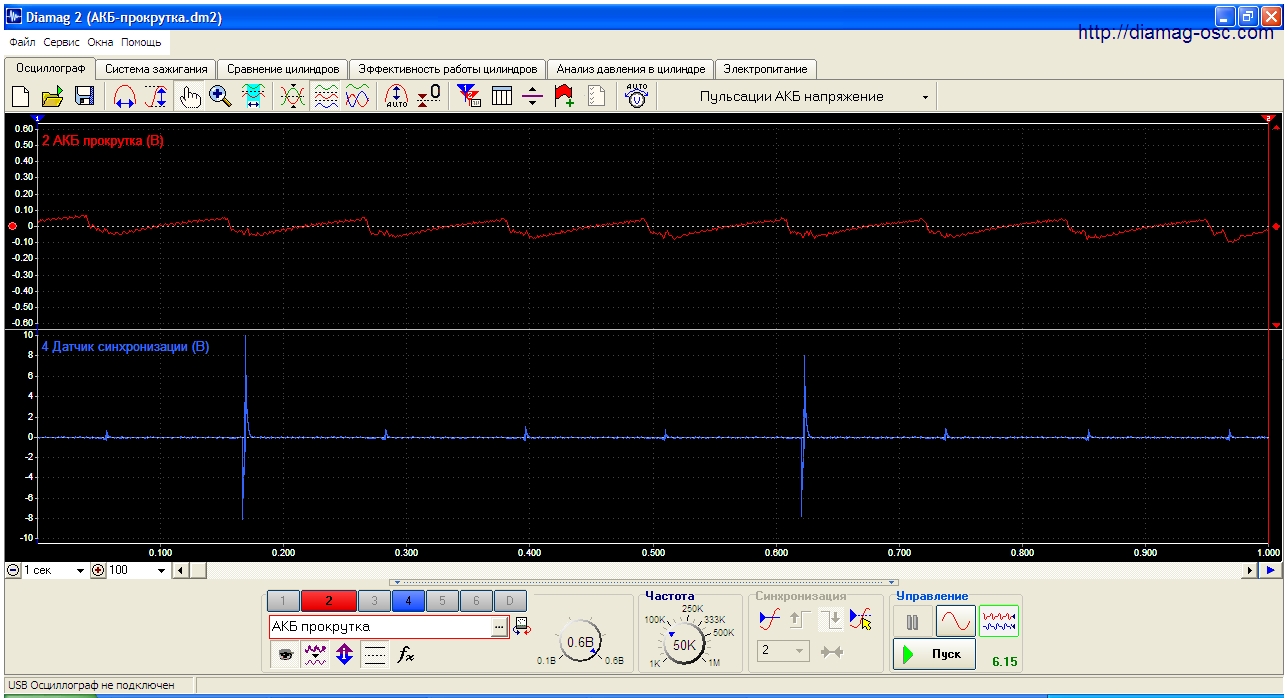Select blue channel 4 button
This screenshot has height=698, width=1288.
[409, 601]
